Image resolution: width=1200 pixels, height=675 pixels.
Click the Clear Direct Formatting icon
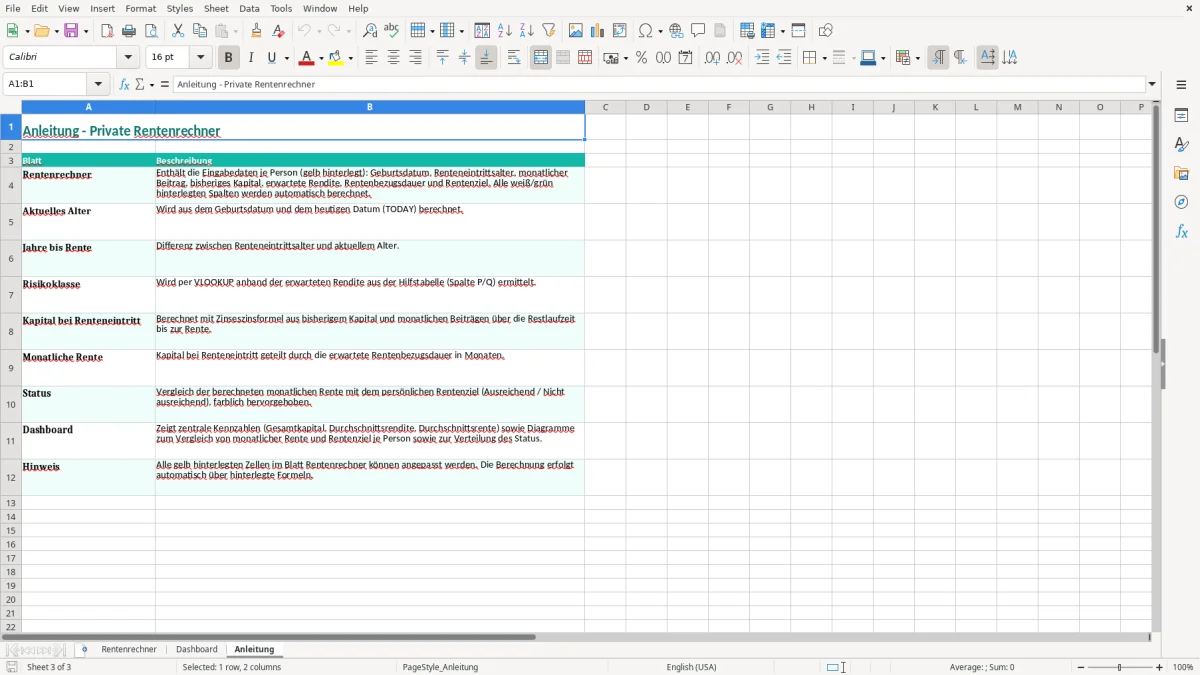point(279,31)
